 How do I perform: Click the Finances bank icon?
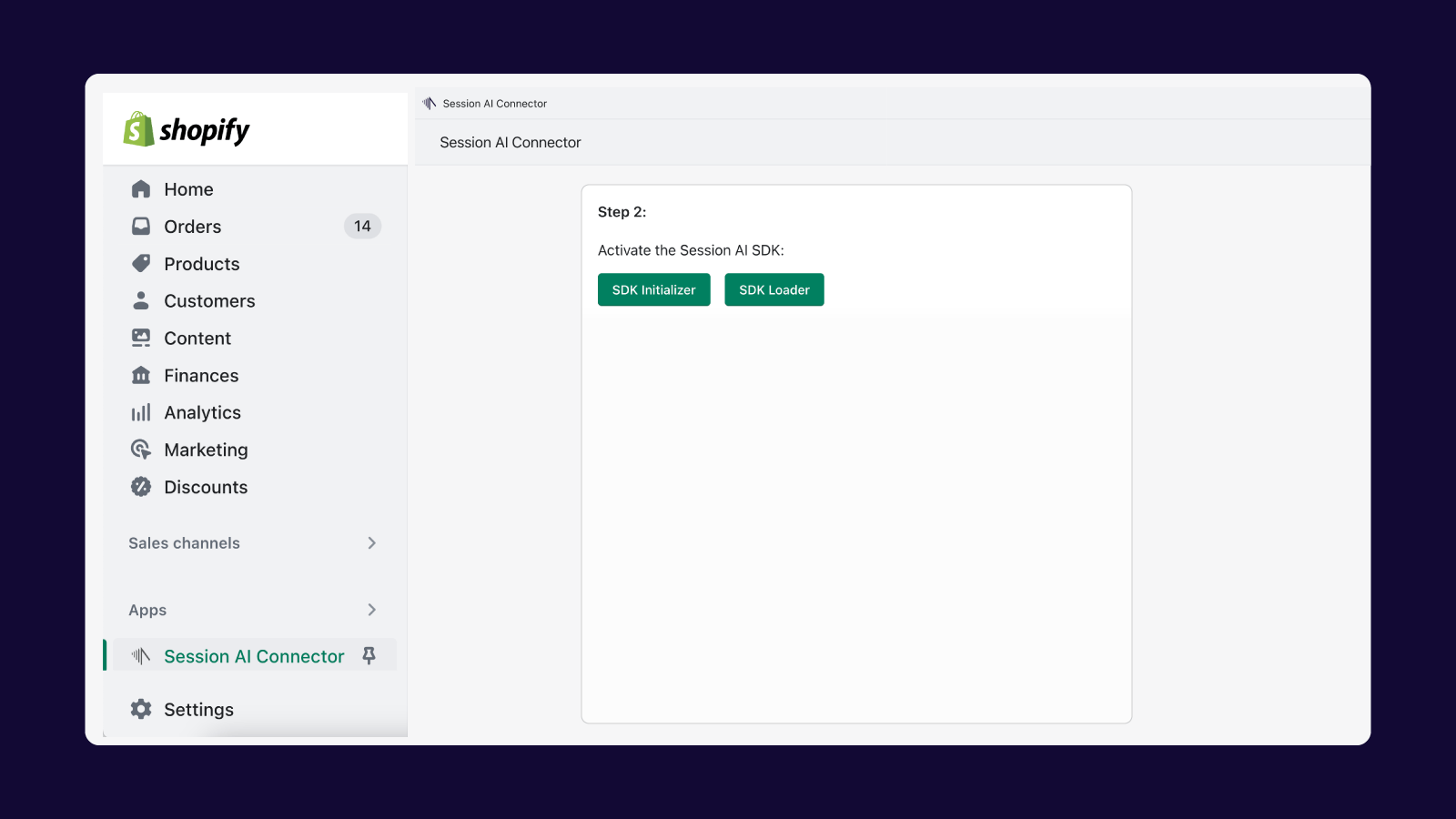pyautogui.click(x=141, y=375)
